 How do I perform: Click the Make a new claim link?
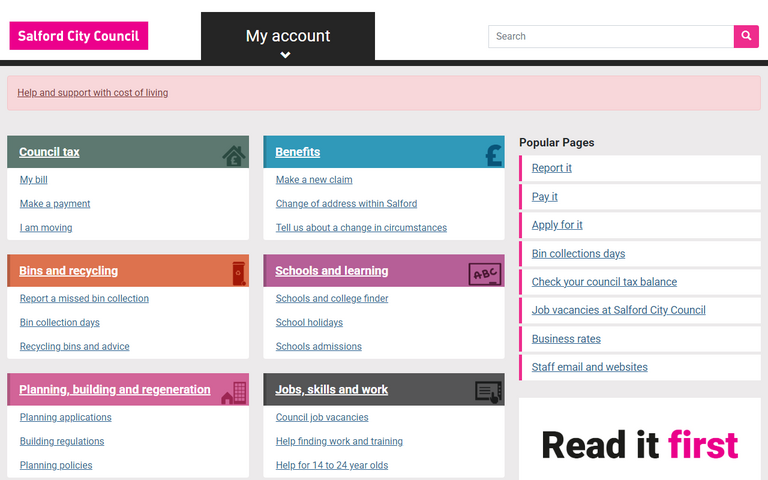(x=314, y=180)
